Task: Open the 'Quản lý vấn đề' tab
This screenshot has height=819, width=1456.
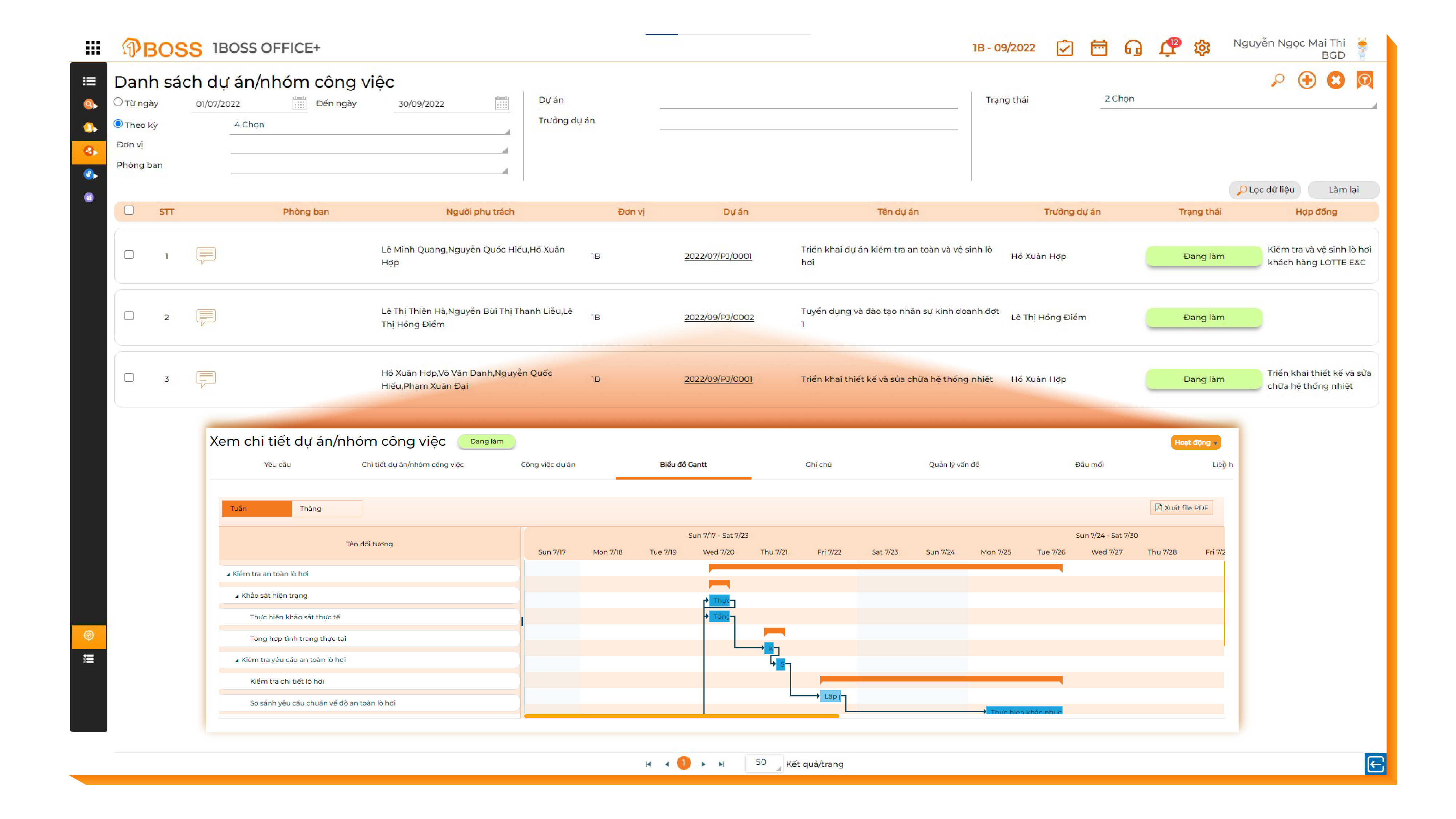Action: [x=953, y=465]
